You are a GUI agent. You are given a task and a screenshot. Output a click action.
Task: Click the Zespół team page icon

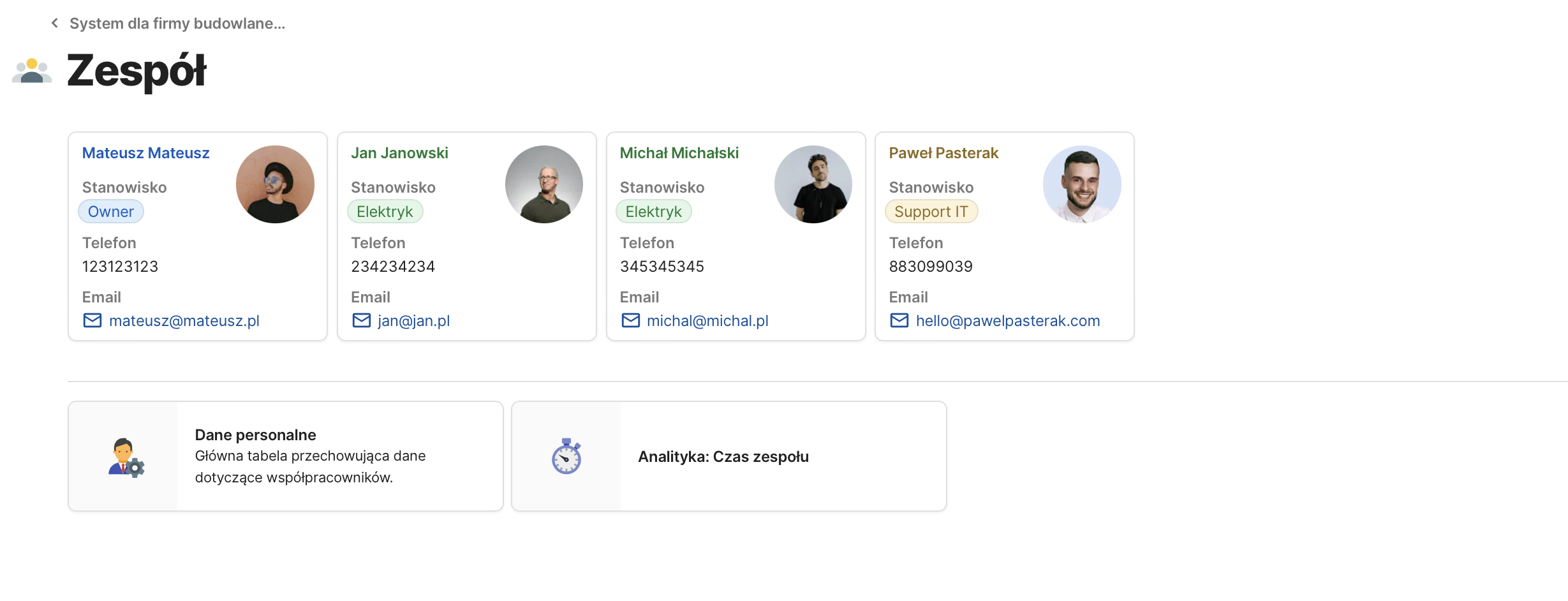tap(32, 71)
